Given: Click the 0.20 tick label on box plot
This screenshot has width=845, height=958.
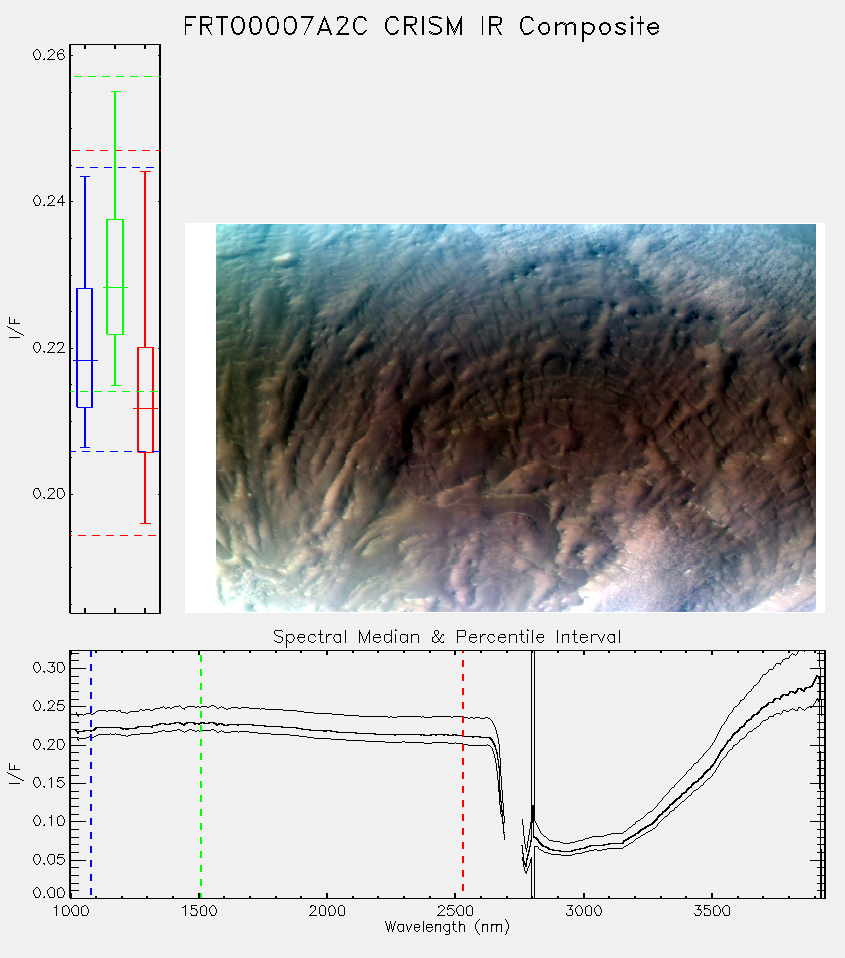Looking at the screenshot, I should coord(49,494).
